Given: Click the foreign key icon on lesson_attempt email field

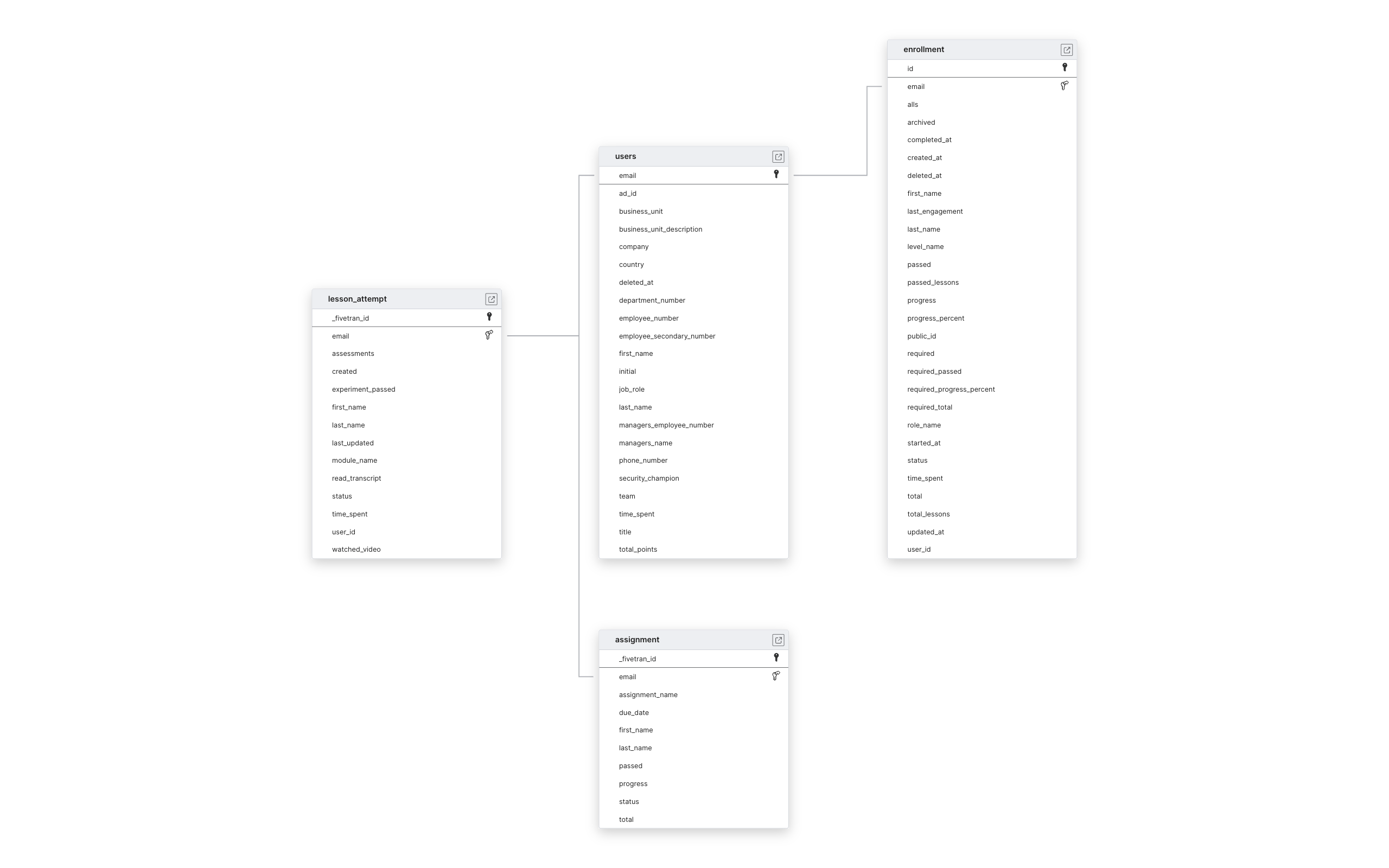Looking at the screenshot, I should (x=489, y=335).
